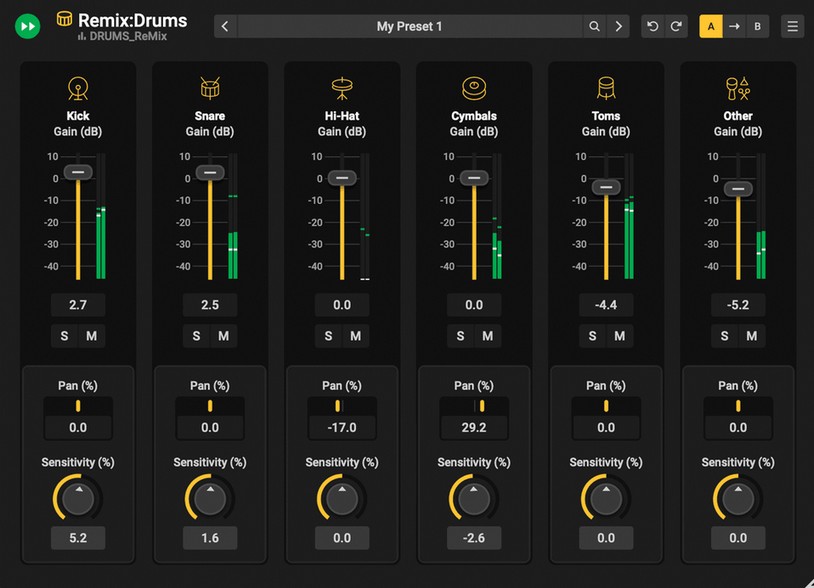Viewport: 814px width, 588px height.
Task: Mute the Kick channel
Action: (91, 336)
